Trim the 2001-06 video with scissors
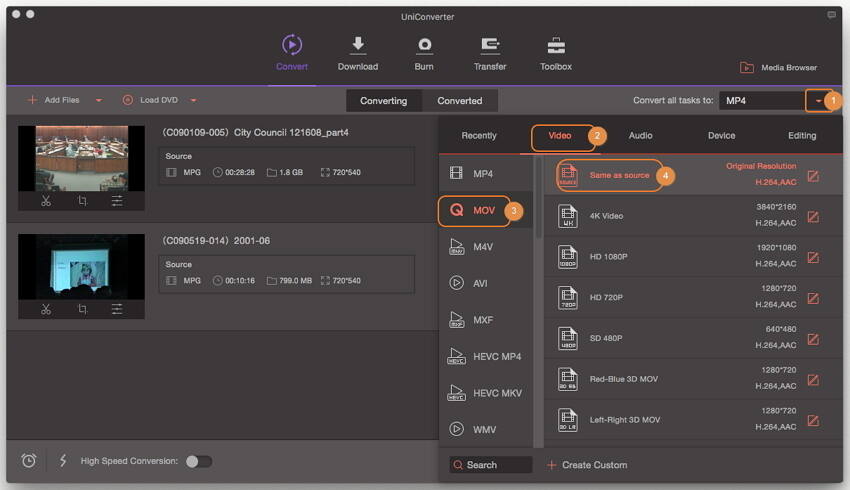This screenshot has width=850, height=490. coord(46,310)
